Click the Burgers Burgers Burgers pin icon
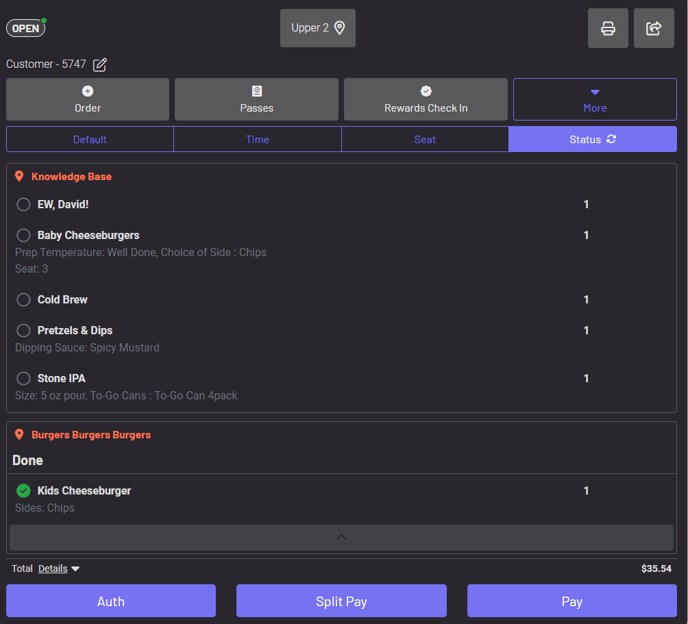Screen dimensions: 688x624 click(x=19, y=435)
